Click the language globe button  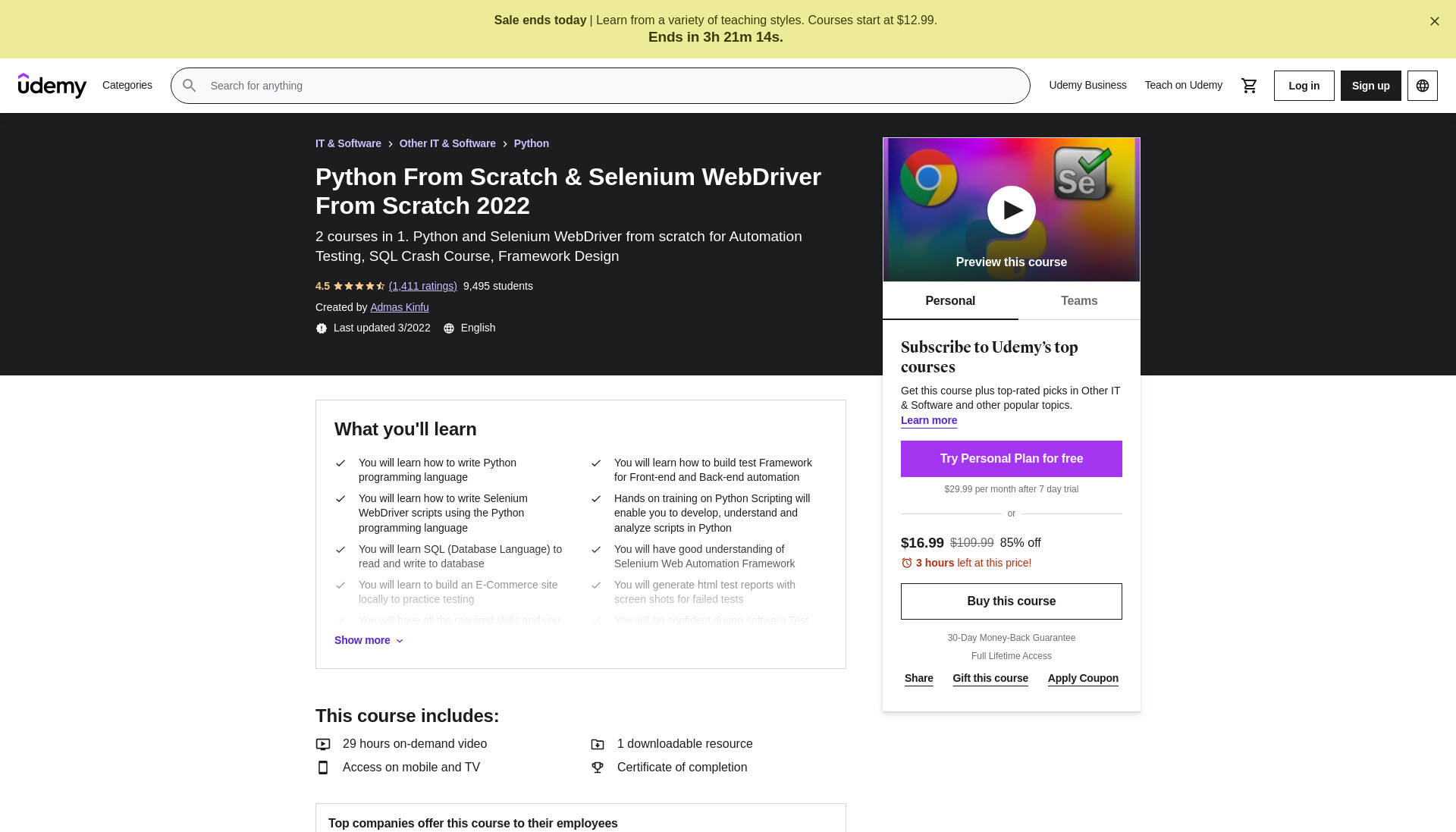[x=1422, y=86]
